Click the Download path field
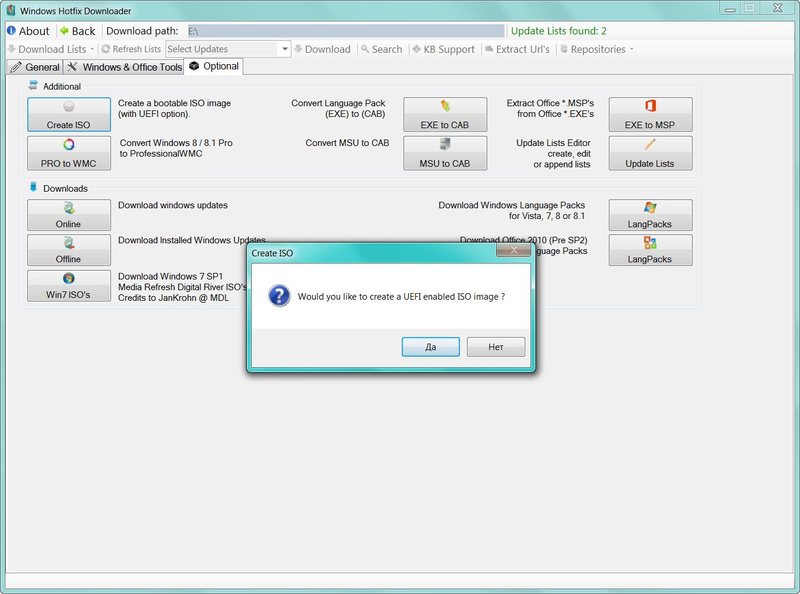This screenshot has height=594, width=800. [x=345, y=31]
